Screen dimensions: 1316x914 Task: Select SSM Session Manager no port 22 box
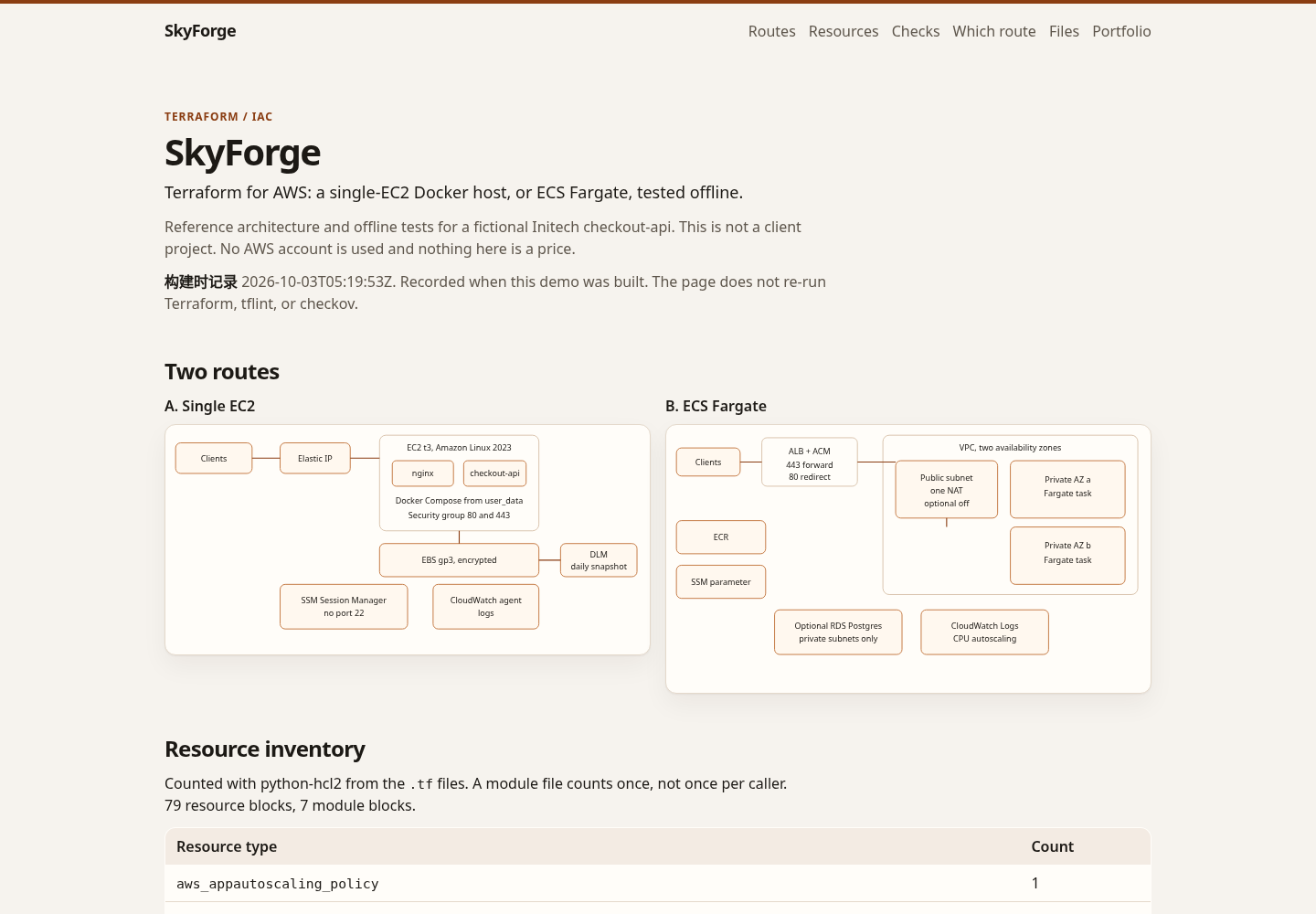pos(344,607)
